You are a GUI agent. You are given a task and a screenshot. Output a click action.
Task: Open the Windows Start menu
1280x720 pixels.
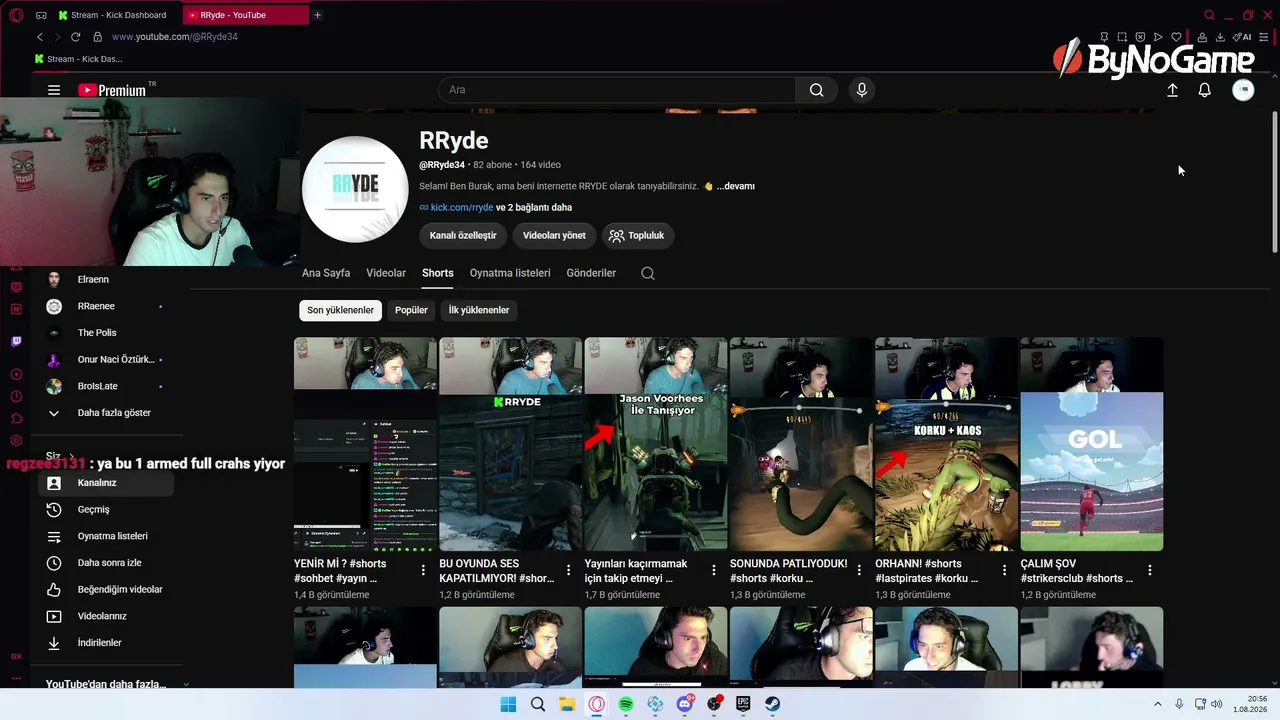tap(508, 704)
